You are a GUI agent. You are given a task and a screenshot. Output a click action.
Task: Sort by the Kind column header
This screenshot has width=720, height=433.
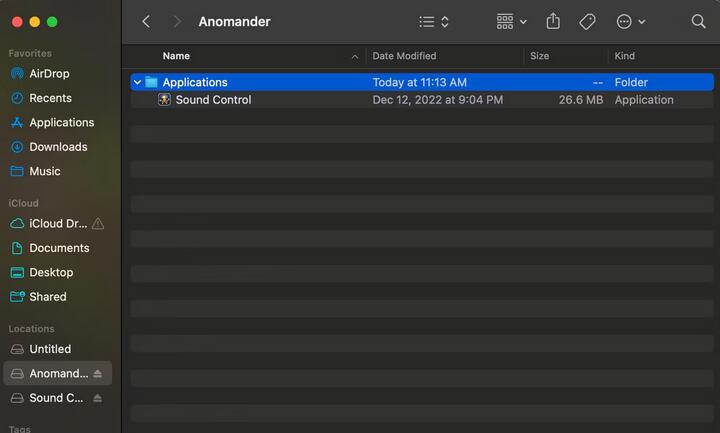[624, 56]
